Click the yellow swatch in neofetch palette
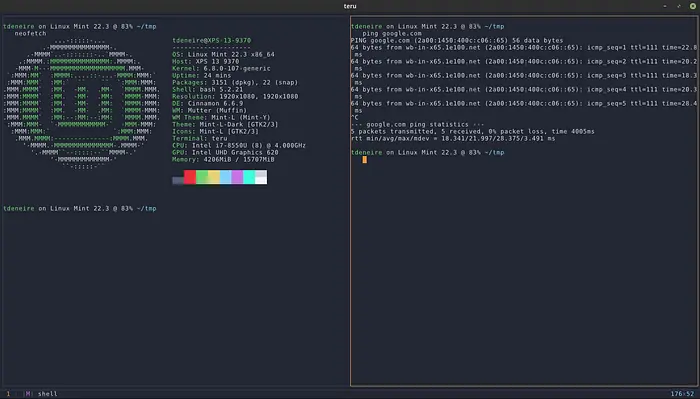The width and height of the screenshot is (700, 399). tap(214, 177)
